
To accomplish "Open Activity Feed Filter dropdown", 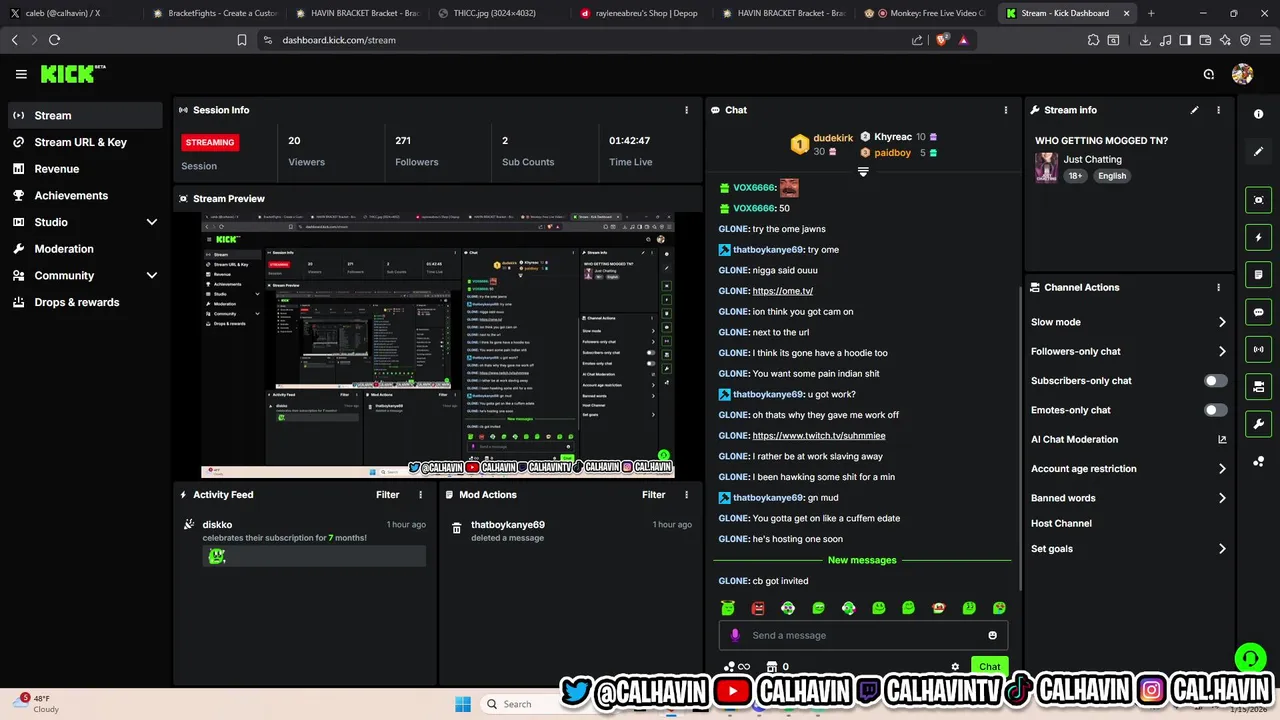I will tap(387, 495).
